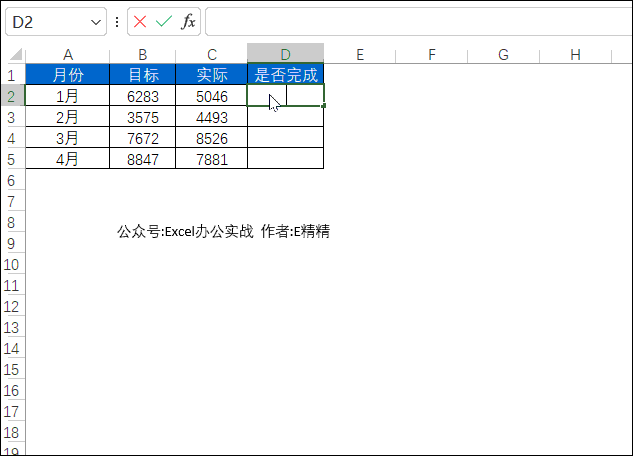The height and width of the screenshot is (456, 633).
Task: Click into the formula bar input
Action: pos(419,21)
